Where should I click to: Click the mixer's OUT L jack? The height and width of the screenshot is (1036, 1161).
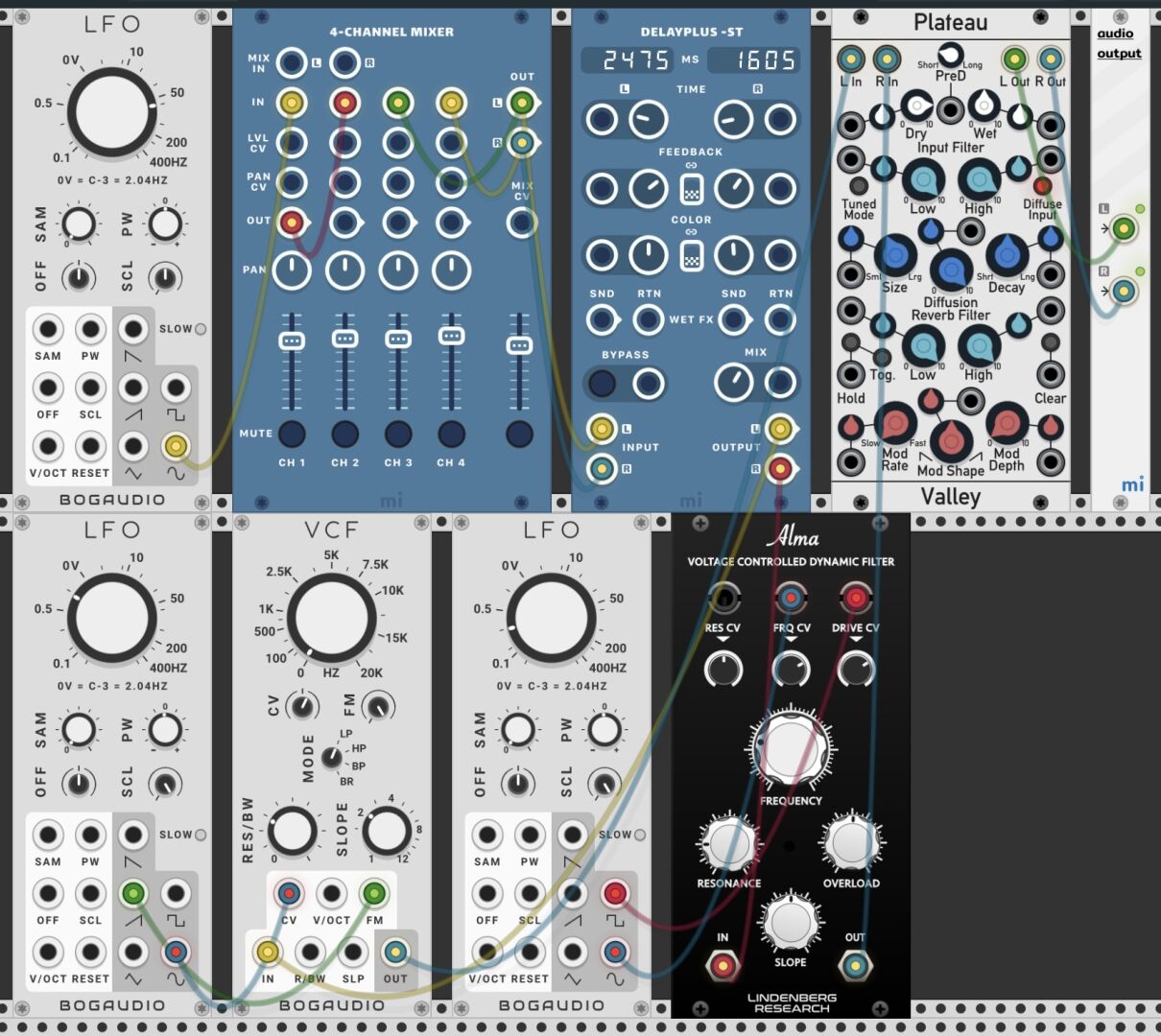[x=521, y=102]
